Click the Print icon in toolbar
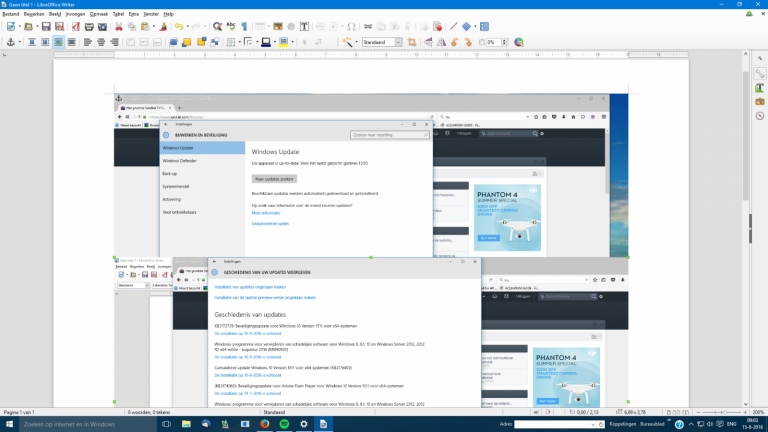 point(87,26)
